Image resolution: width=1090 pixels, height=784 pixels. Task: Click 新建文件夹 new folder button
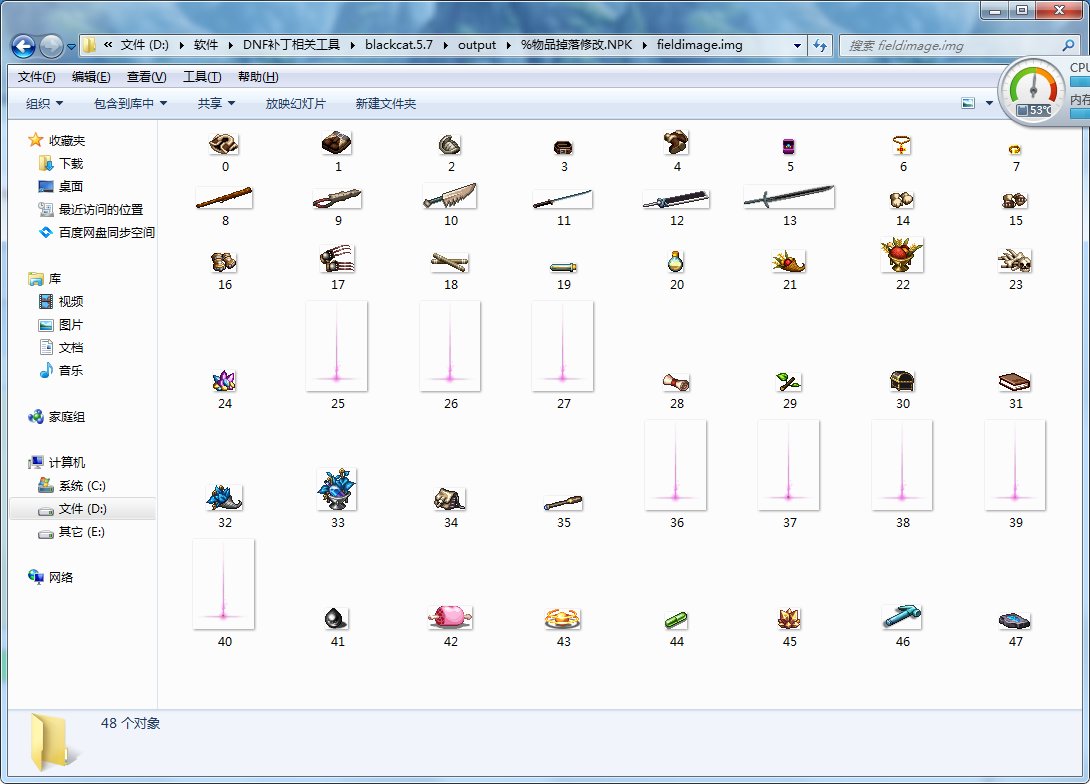click(386, 104)
